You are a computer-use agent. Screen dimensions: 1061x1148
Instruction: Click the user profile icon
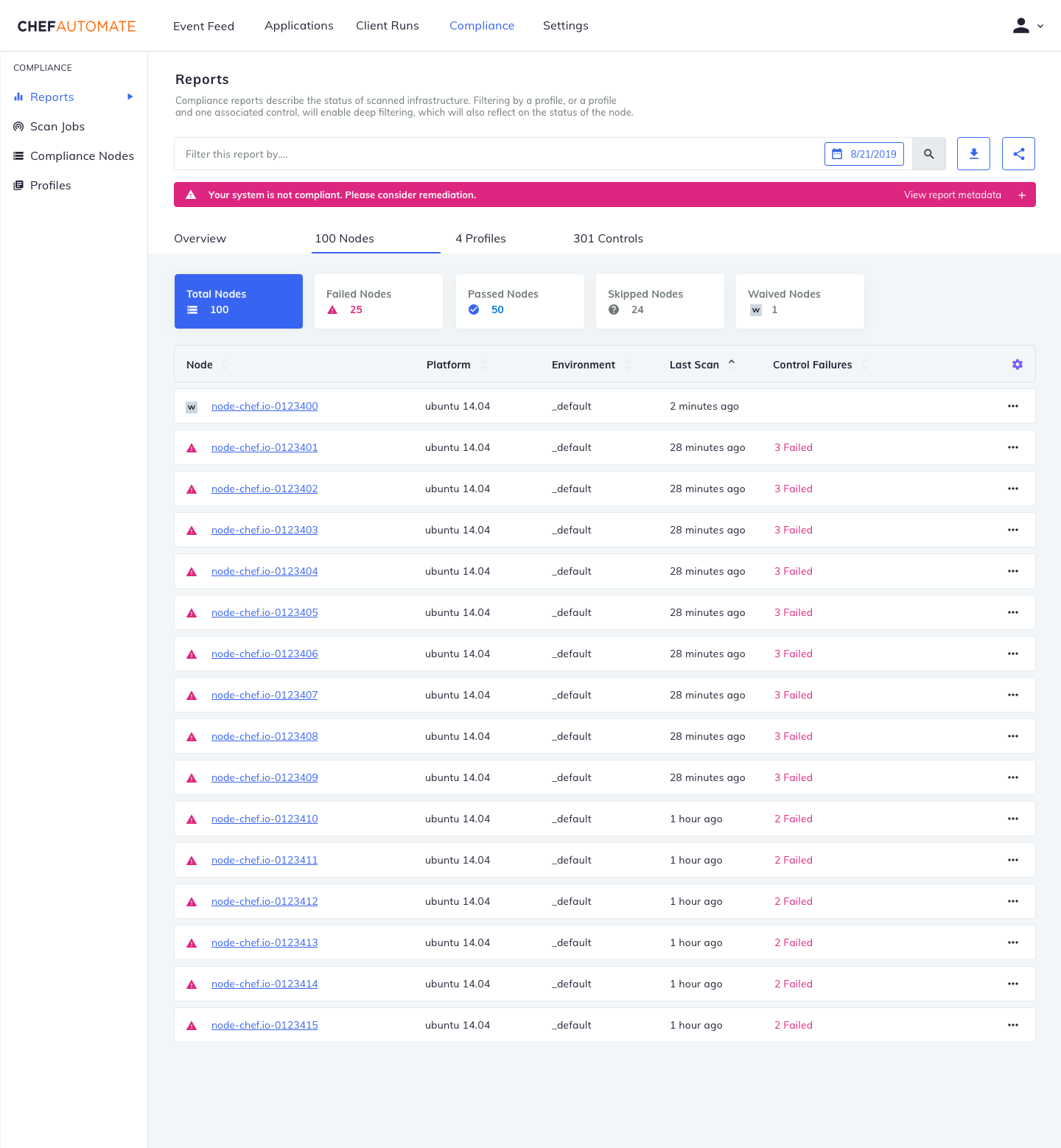click(x=1021, y=25)
